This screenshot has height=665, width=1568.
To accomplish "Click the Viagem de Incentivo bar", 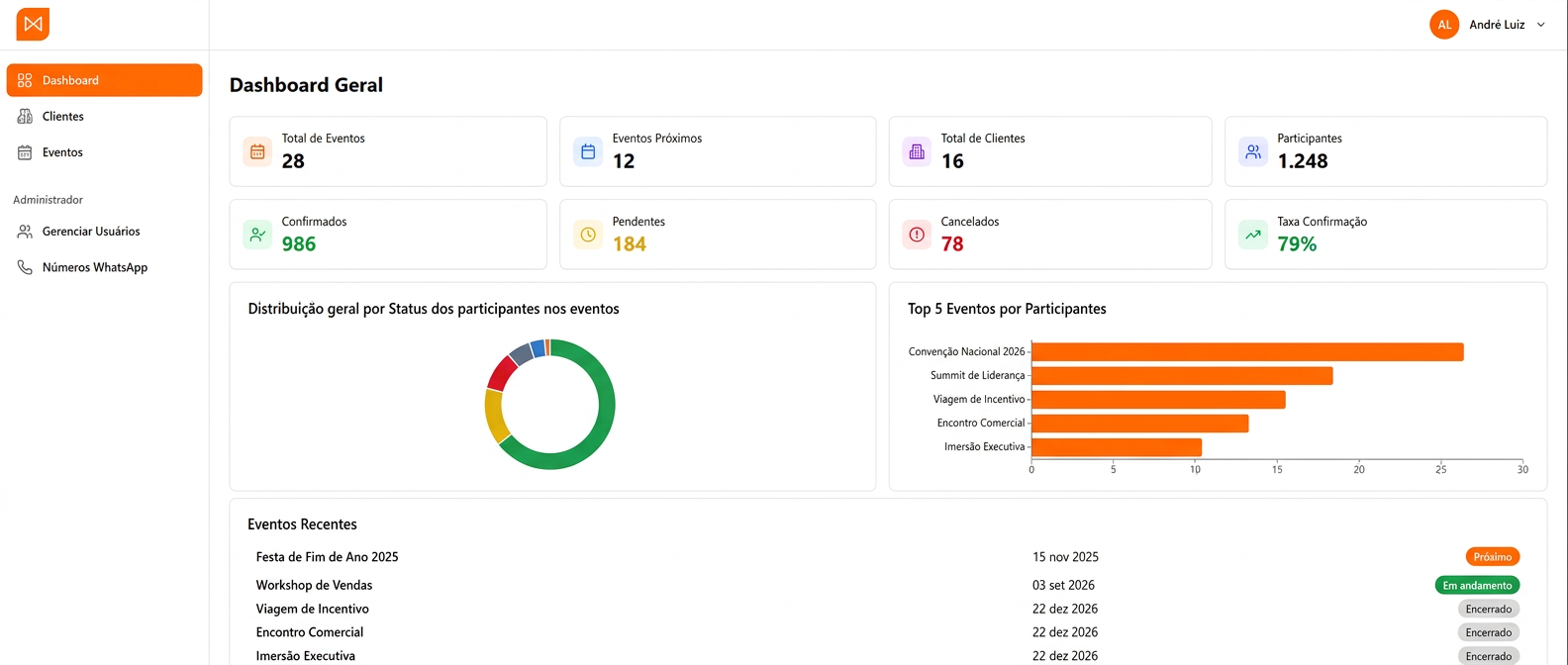I will (1158, 400).
